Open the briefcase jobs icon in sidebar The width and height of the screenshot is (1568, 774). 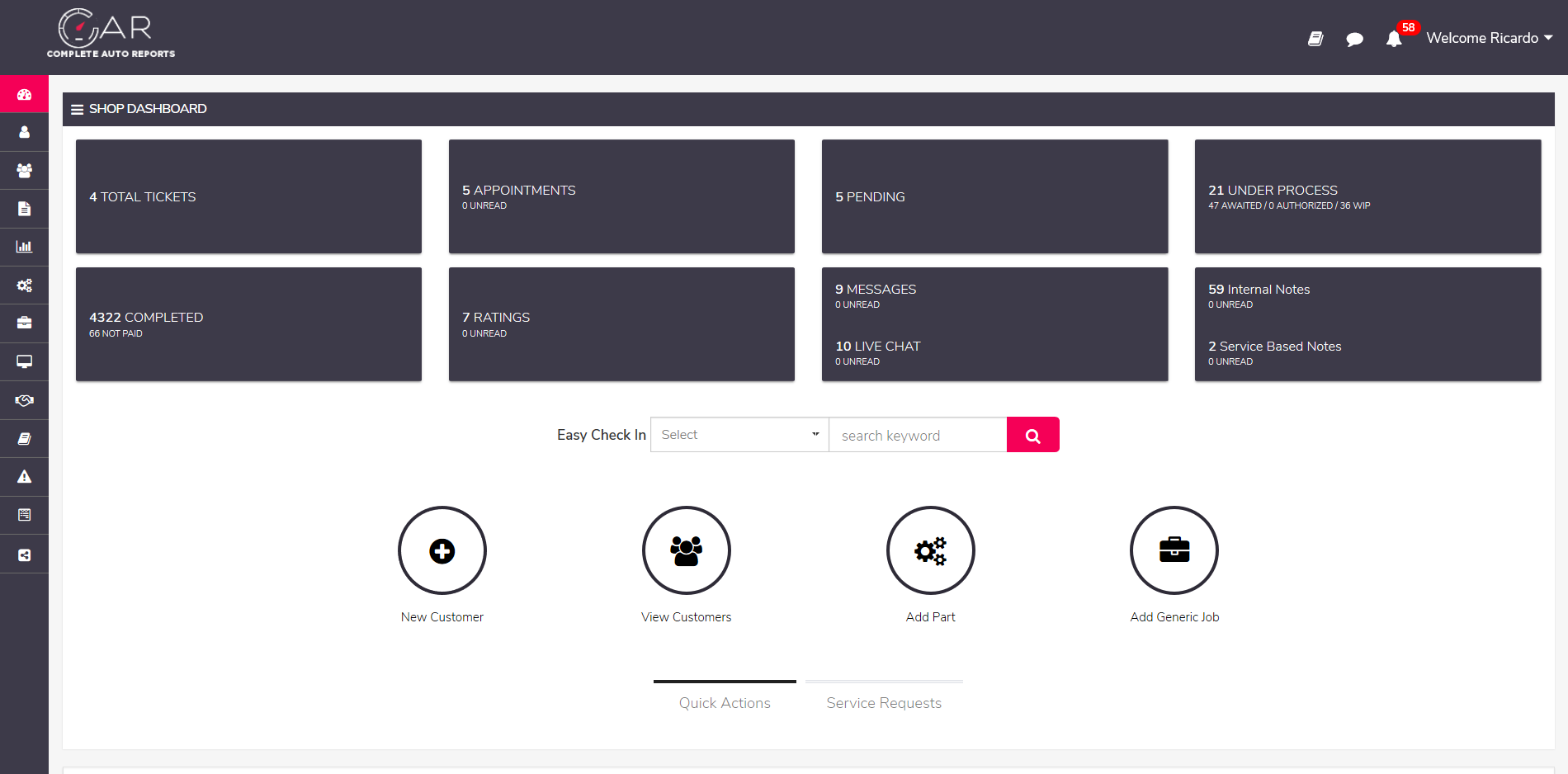(x=24, y=323)
